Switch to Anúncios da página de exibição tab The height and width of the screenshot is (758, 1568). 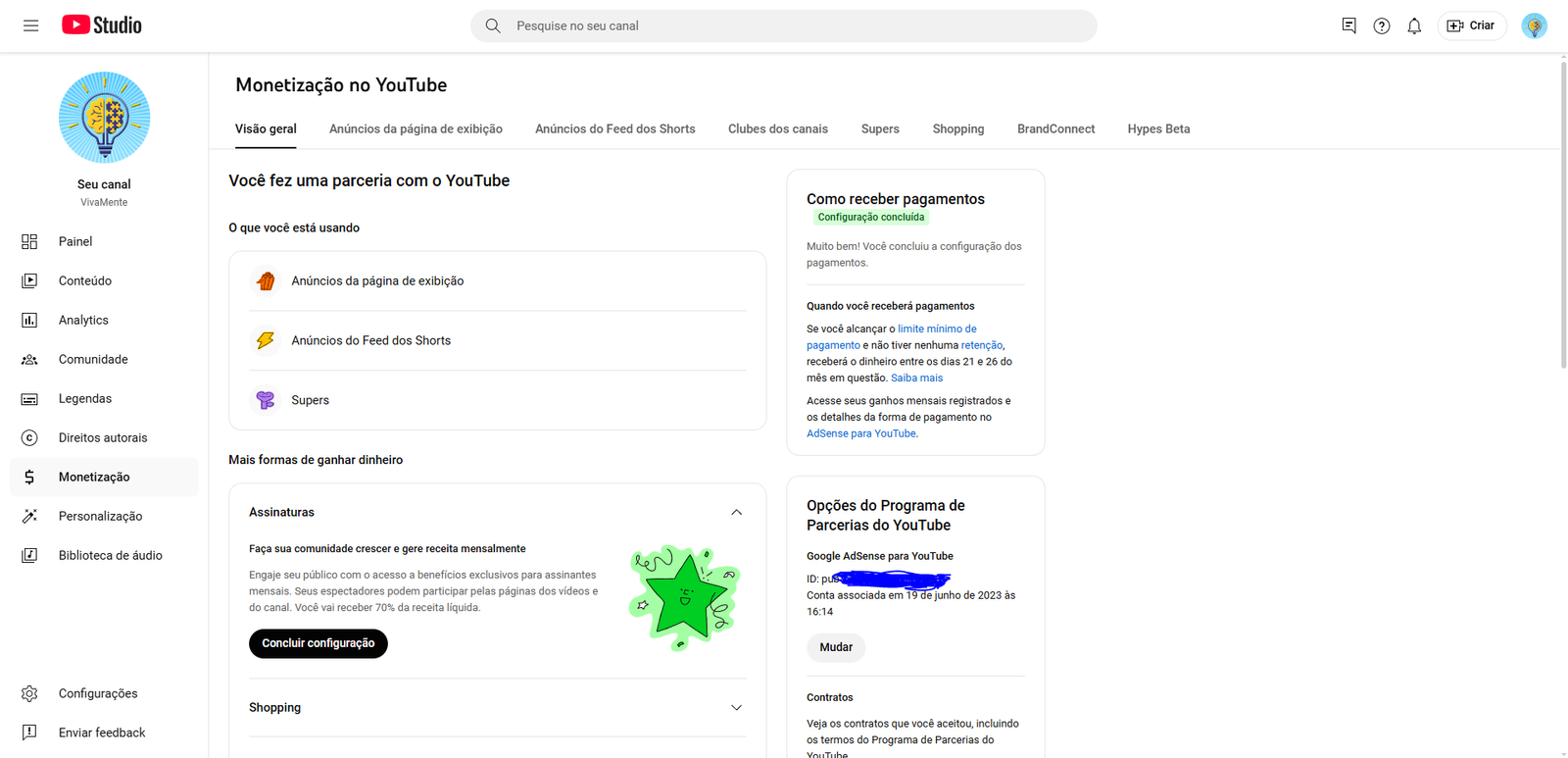click(x=416, y=128)
